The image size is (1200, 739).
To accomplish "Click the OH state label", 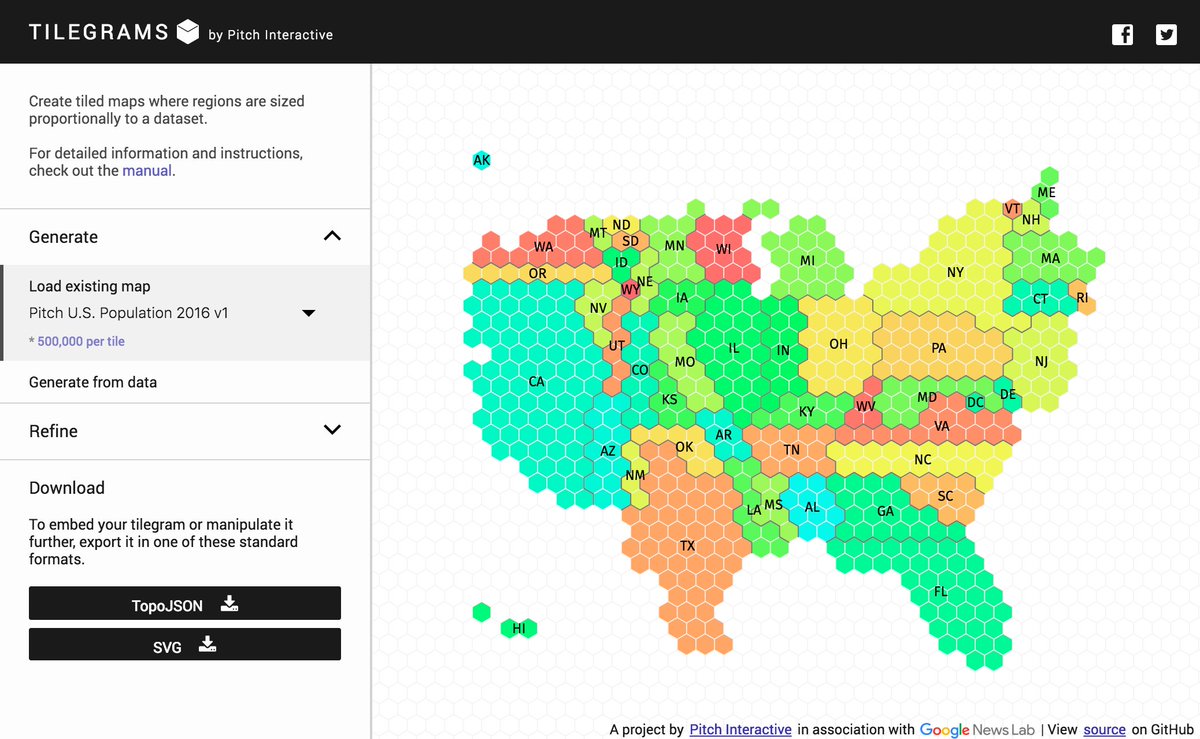I will [x=838, y=344].
